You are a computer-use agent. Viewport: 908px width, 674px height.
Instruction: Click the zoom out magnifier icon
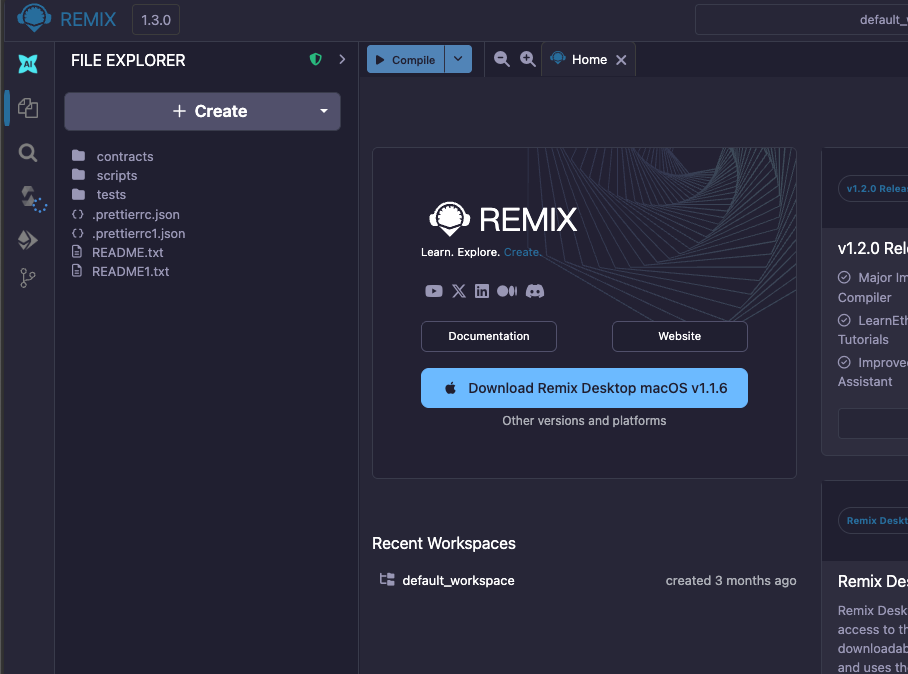[x=501, y=59]
